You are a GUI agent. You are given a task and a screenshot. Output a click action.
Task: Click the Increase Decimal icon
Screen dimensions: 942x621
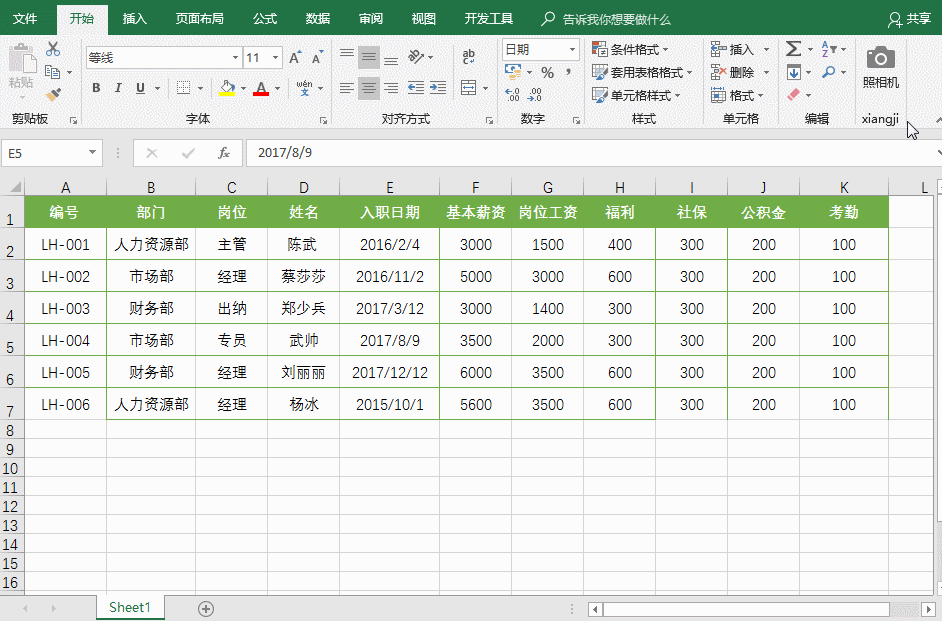click(512, 95)
